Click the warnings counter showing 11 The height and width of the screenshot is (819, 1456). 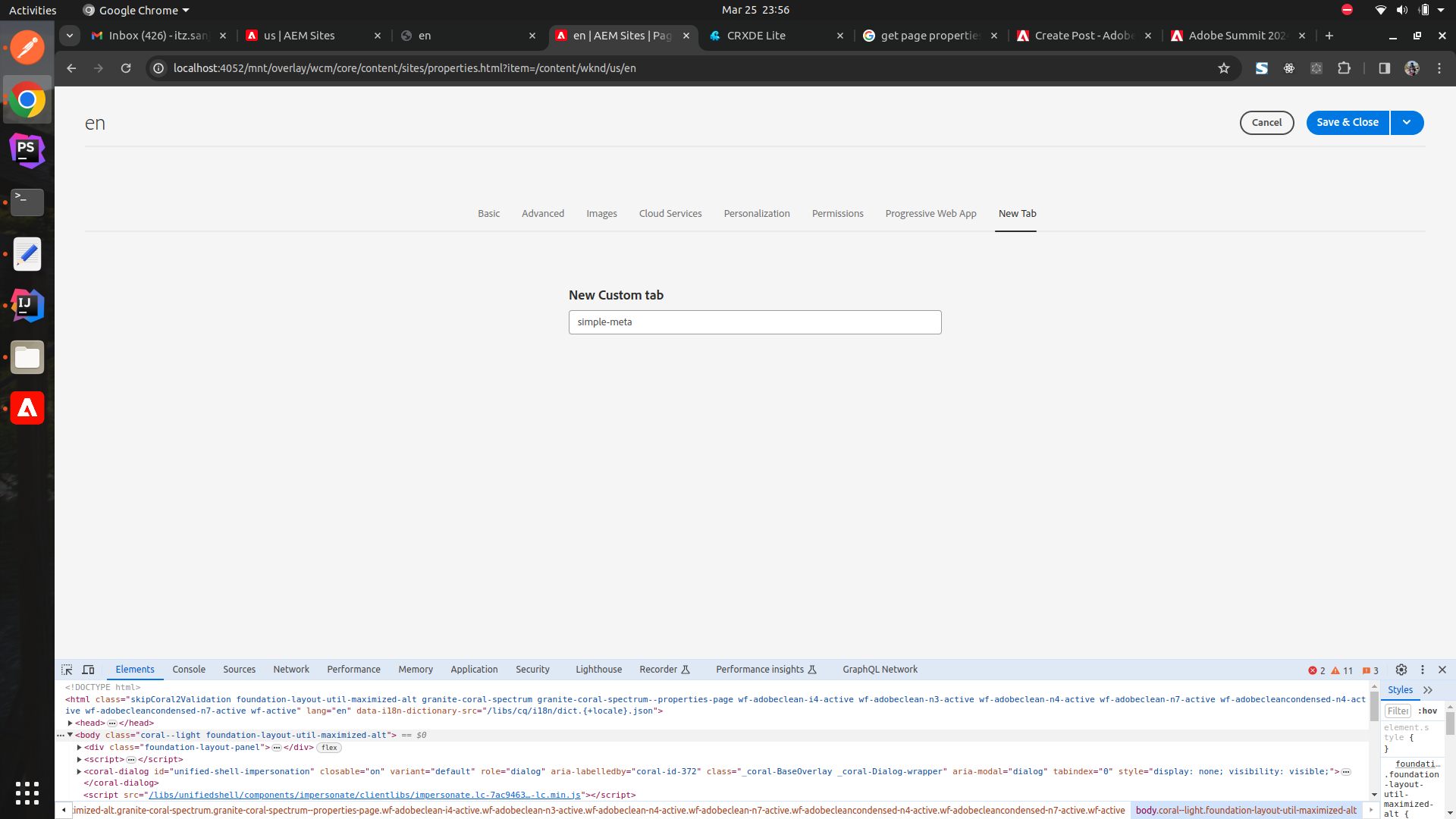pos(1341,670)
